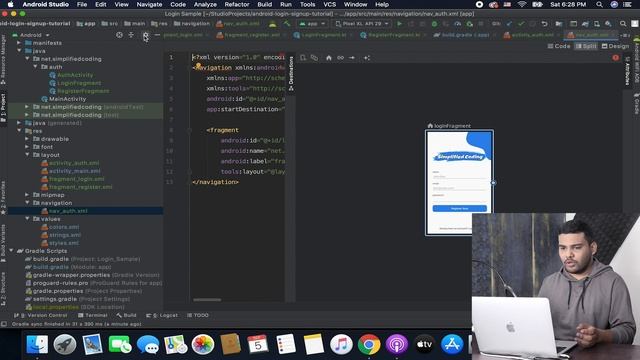
Task: Click the auto arrange icon in navigation editor
Action: 367,58
